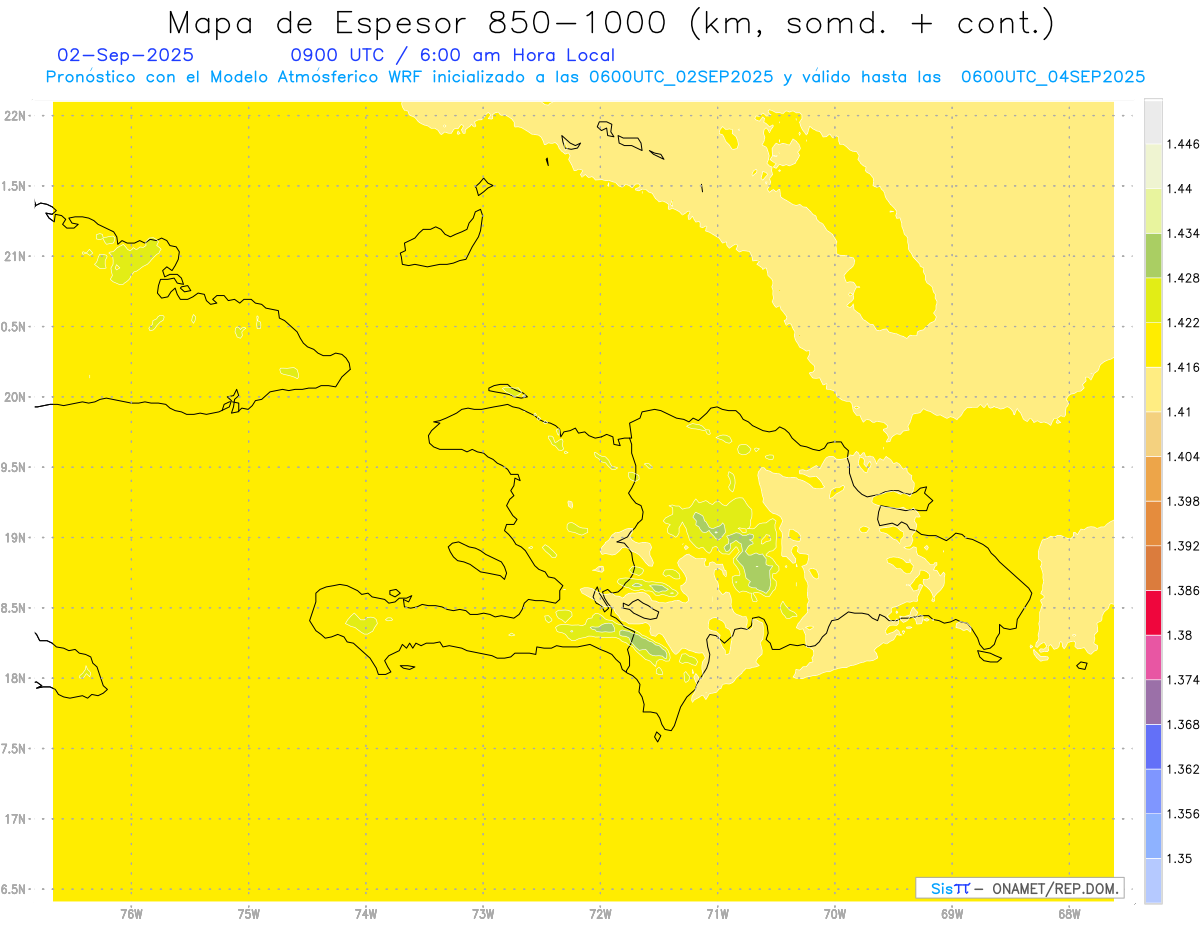Pick the gray swatch above 1.446
The height and width of the screenshot is (927, 1200).
click(1153, 121)
